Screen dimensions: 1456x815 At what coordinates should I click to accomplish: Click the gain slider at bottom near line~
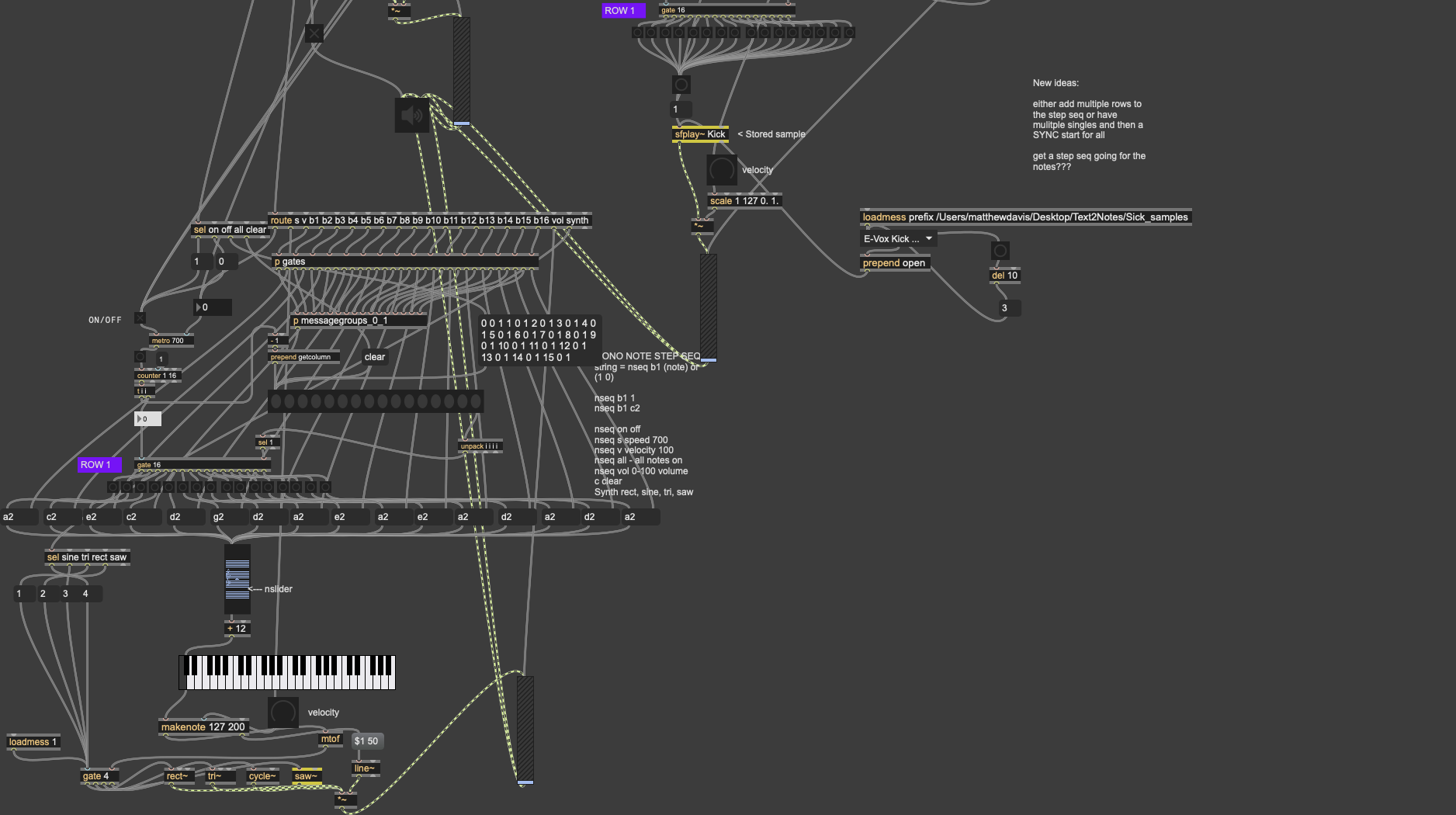(525, 730)
